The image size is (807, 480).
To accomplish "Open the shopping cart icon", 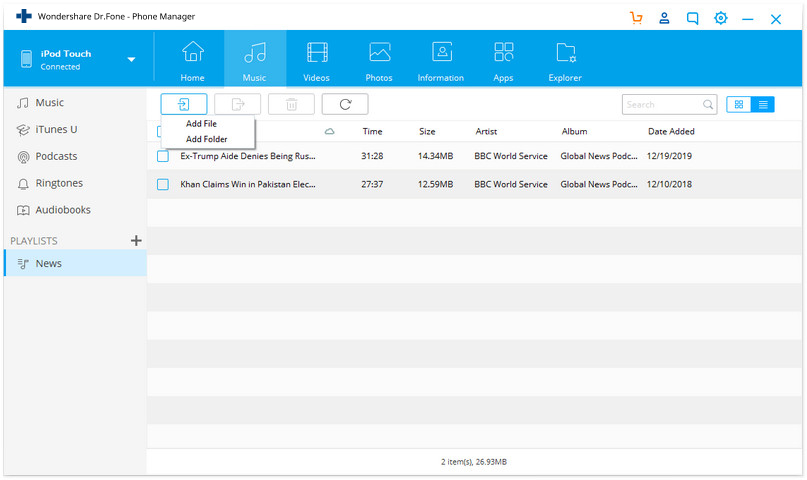I will (x=636, y=19).
